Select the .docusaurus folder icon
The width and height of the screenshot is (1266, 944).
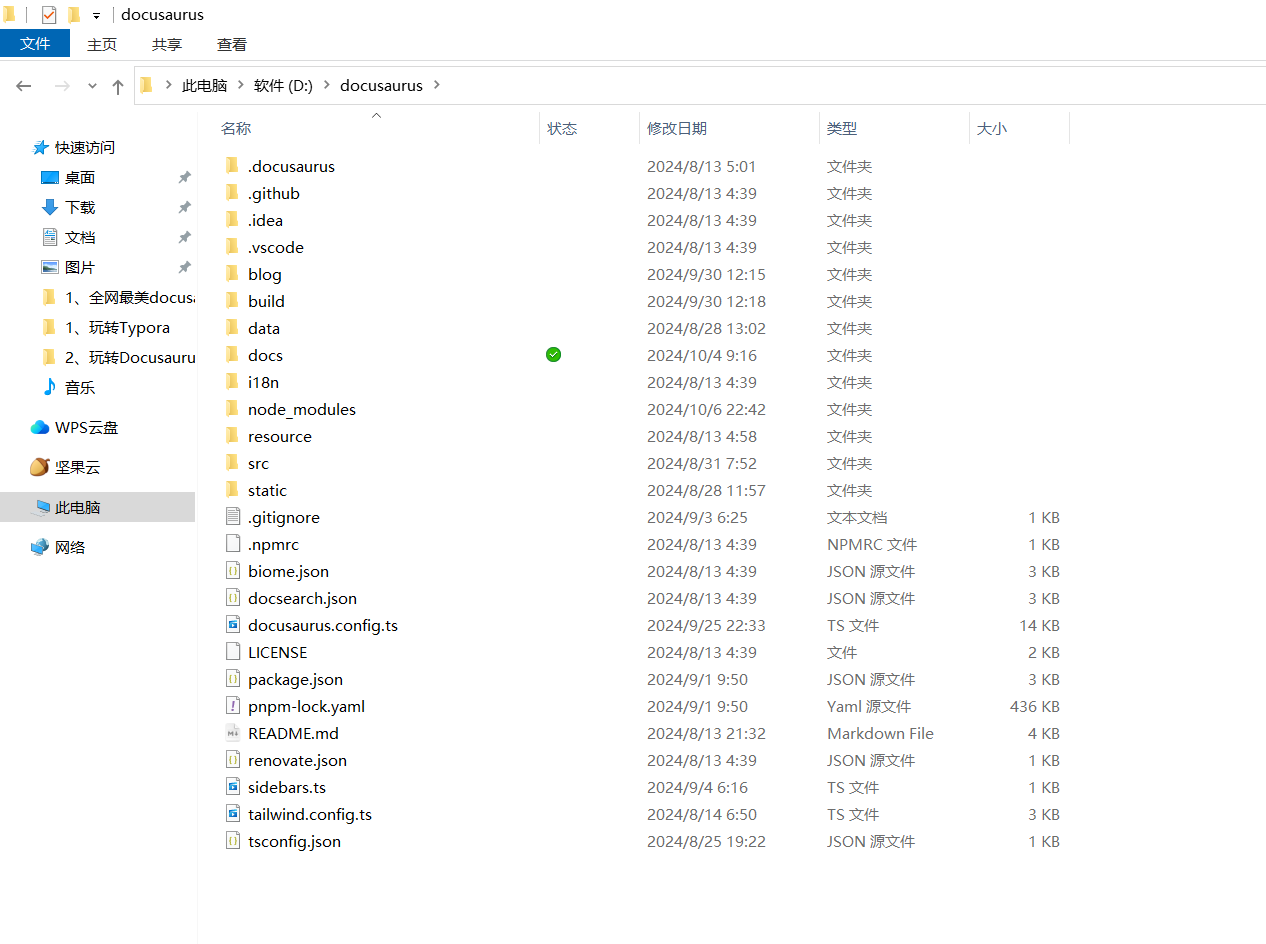pos(232,165)
